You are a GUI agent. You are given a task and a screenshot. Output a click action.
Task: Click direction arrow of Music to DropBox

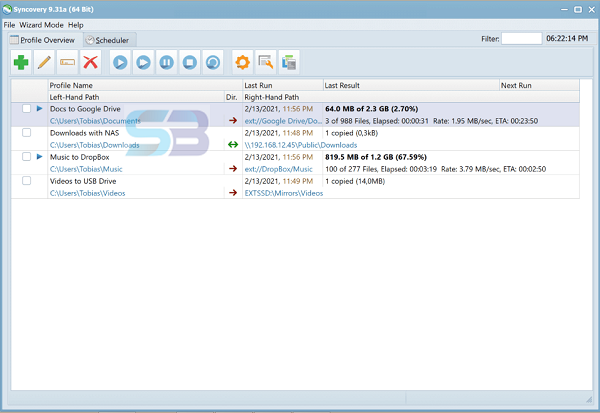pos(233,169)
